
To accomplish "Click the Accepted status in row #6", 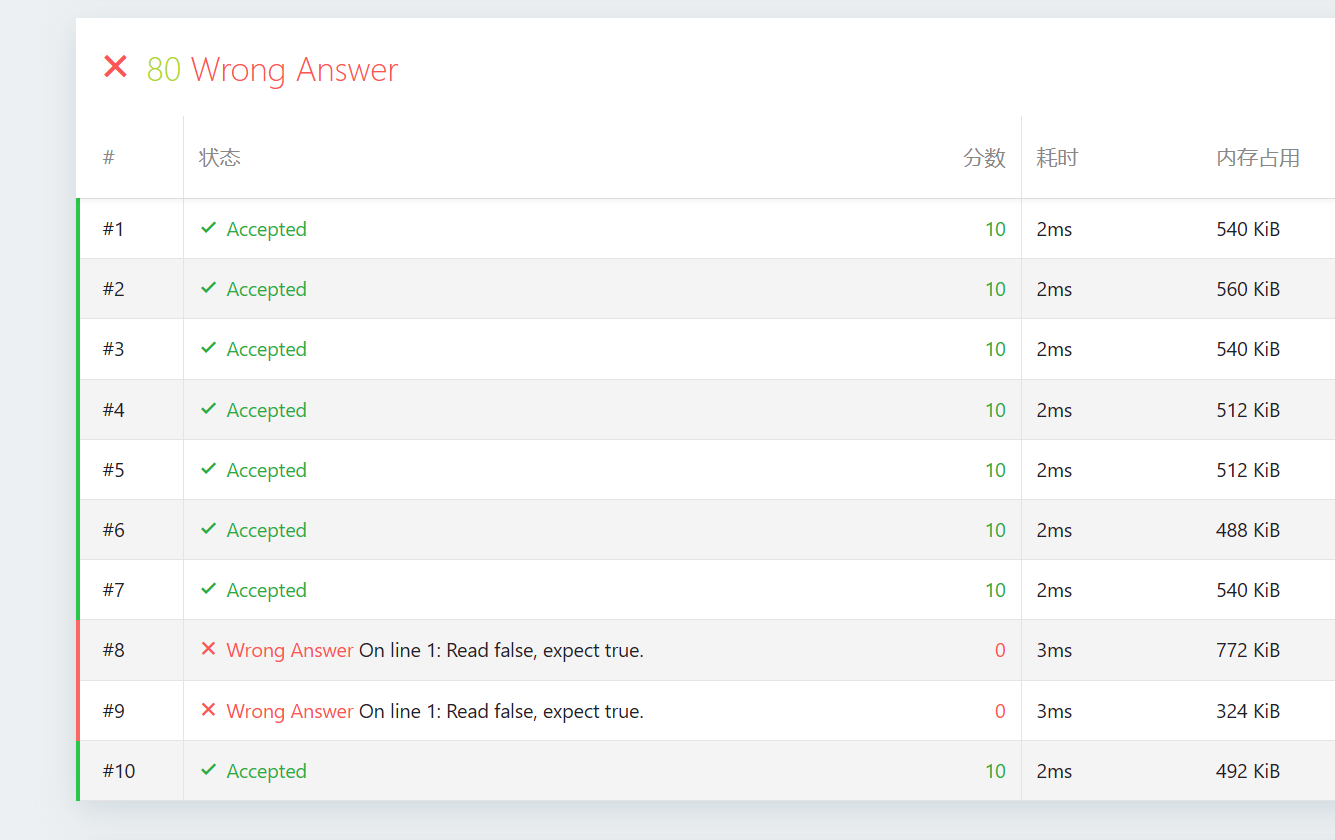I will pos(266,530).
